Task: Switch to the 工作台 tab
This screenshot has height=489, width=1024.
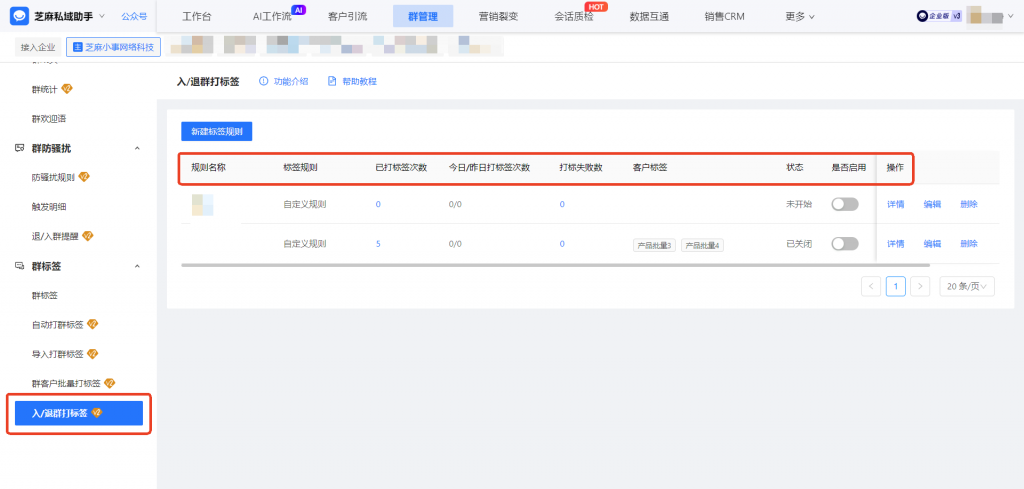Action: (x=197, y=16)
